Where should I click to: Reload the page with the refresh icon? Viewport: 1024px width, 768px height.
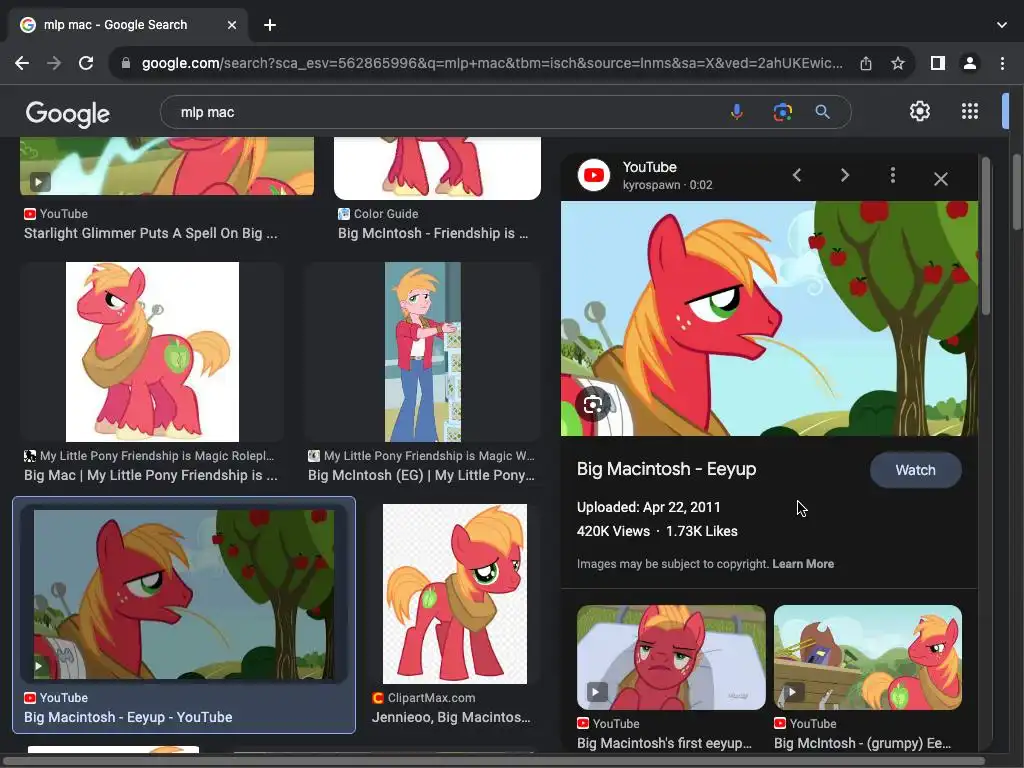point(86,63)
